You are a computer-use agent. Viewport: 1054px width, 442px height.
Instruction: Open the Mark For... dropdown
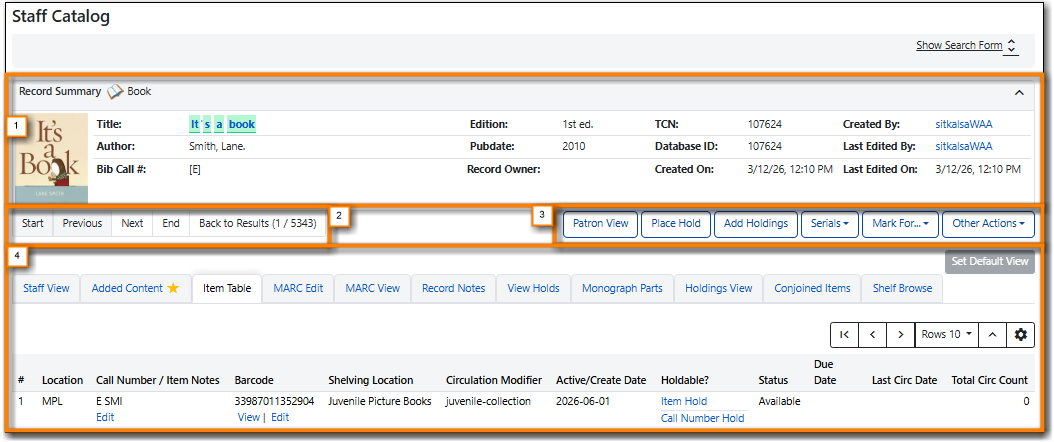(900, 224)
